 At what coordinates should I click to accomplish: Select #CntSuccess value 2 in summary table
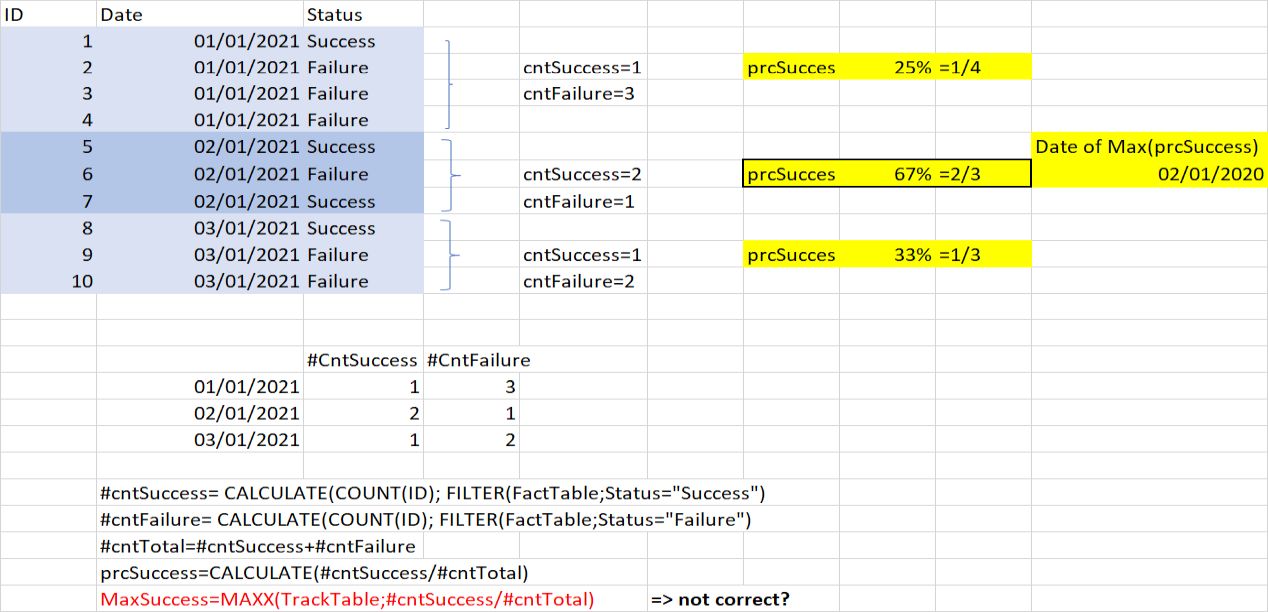363,413
